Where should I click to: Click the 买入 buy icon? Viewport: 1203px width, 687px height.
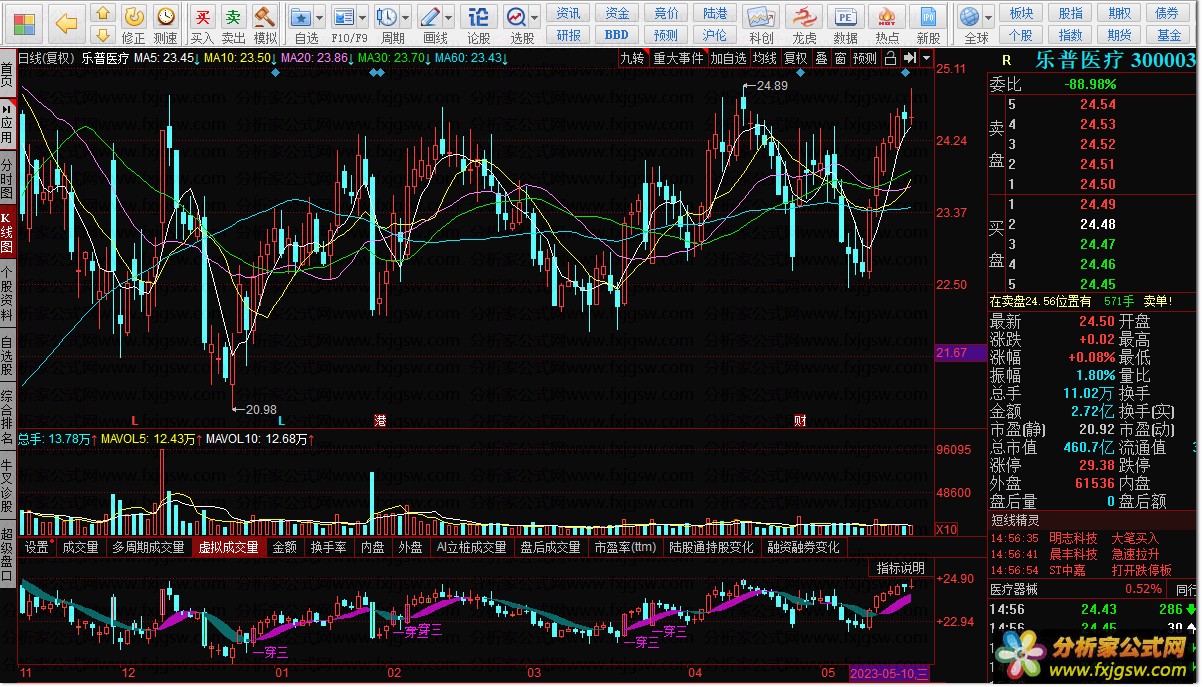pos(202,16)
